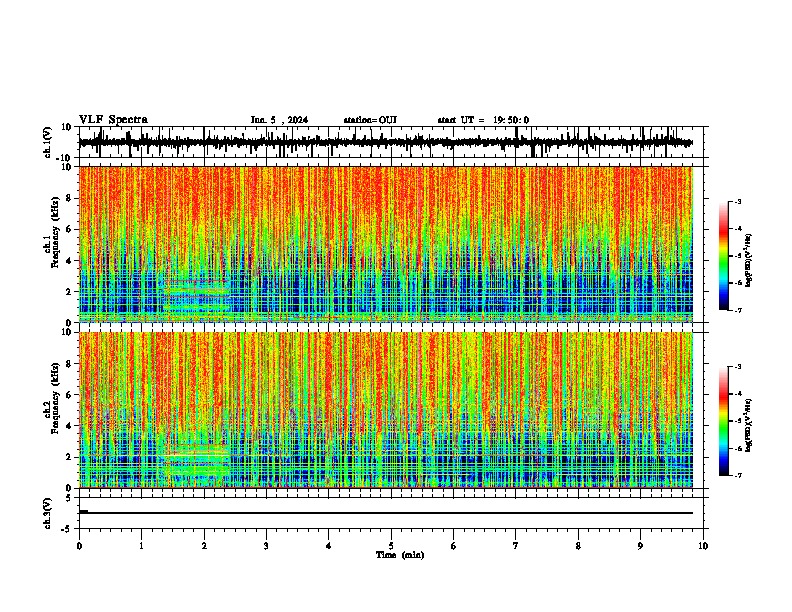Click the "6" kHz tick on ch.1 spectrogram axis
792x612 pixels.
69,229
